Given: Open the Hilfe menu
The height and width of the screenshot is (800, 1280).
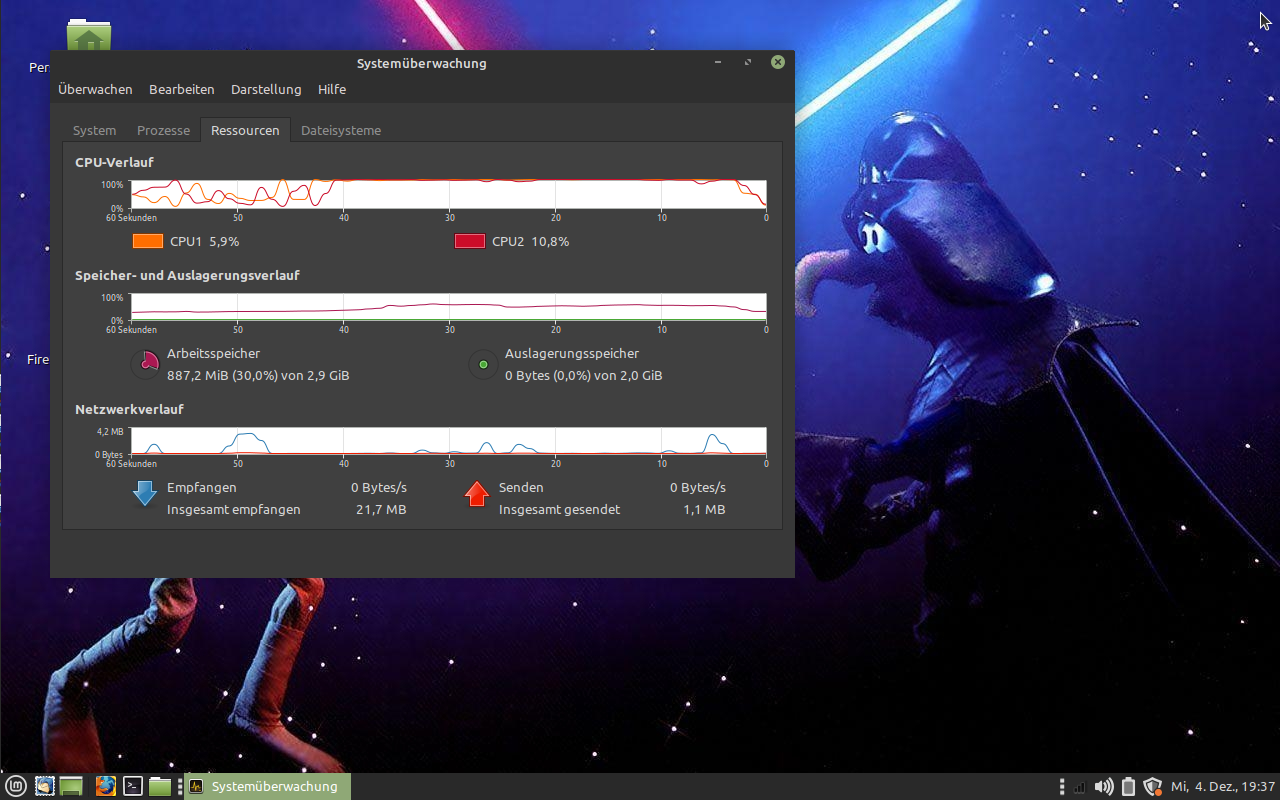Looking at the screenshot, I should 332,89.
